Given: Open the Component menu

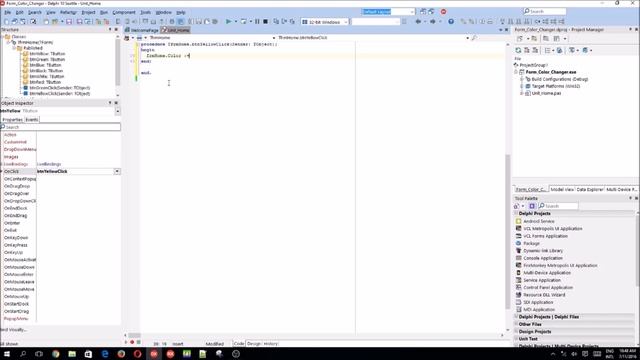Looking at the screenshot, I should 124,12.
